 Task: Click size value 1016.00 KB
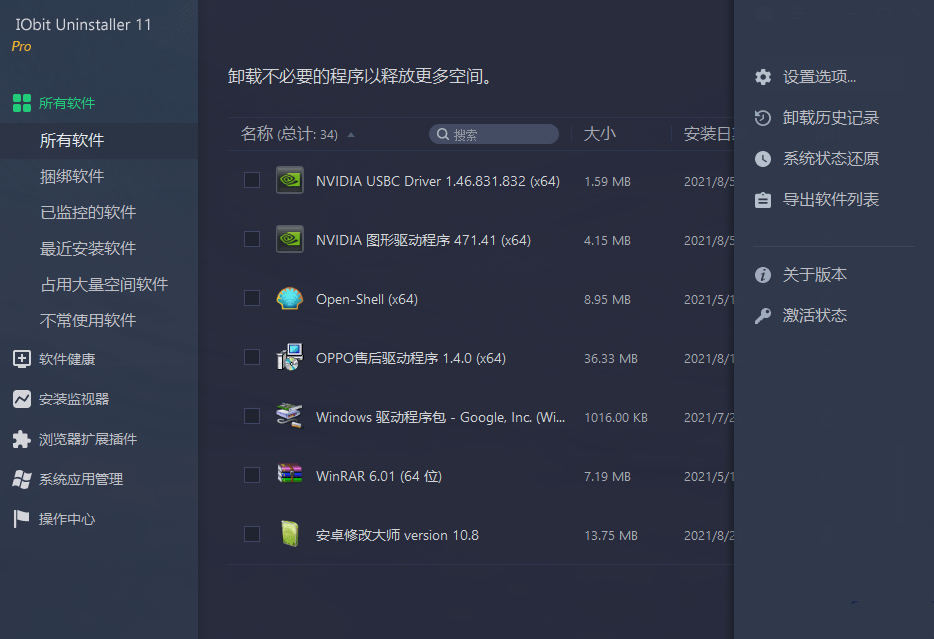coord(615,417)
